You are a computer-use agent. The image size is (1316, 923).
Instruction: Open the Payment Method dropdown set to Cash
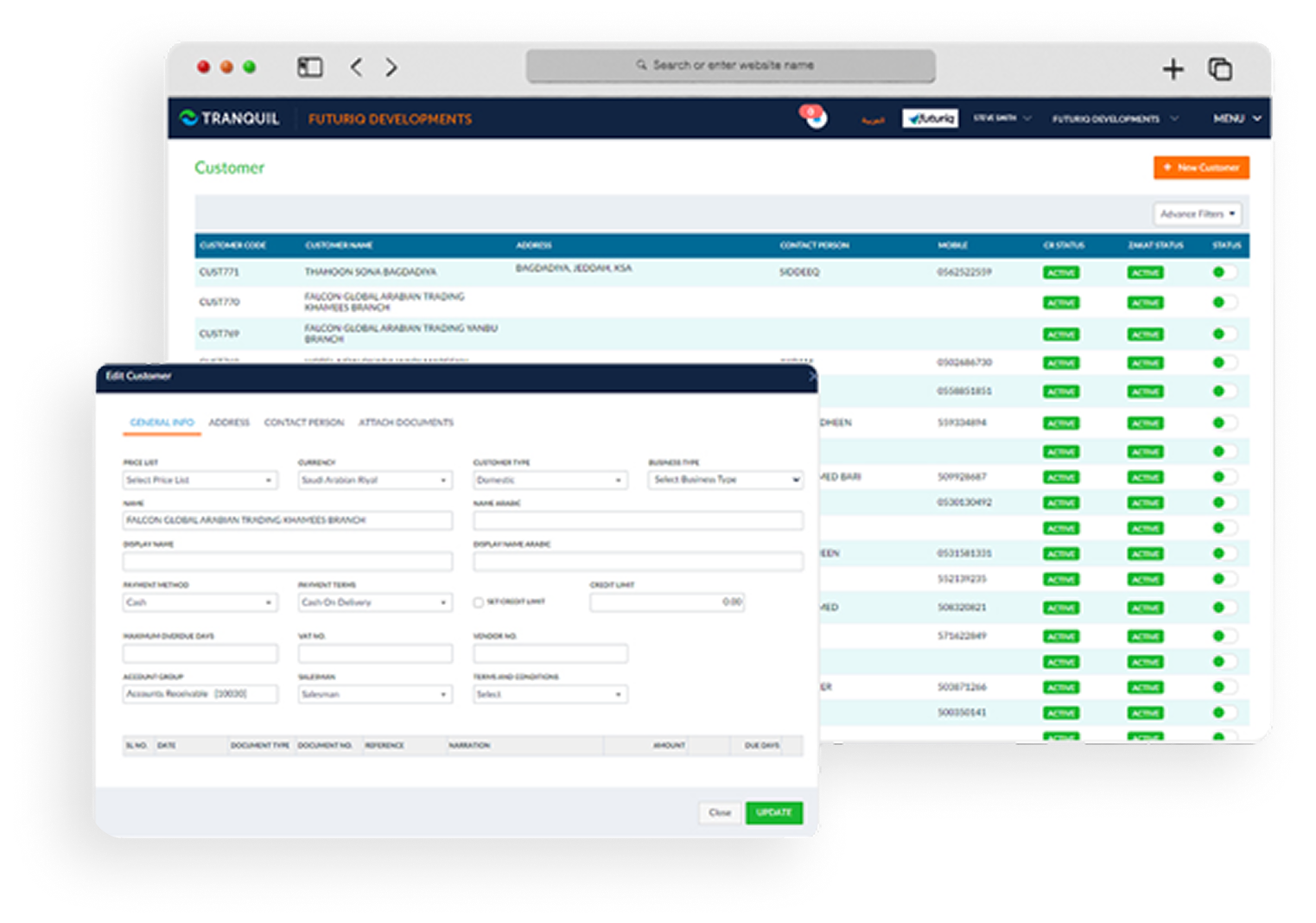[200, 602]
